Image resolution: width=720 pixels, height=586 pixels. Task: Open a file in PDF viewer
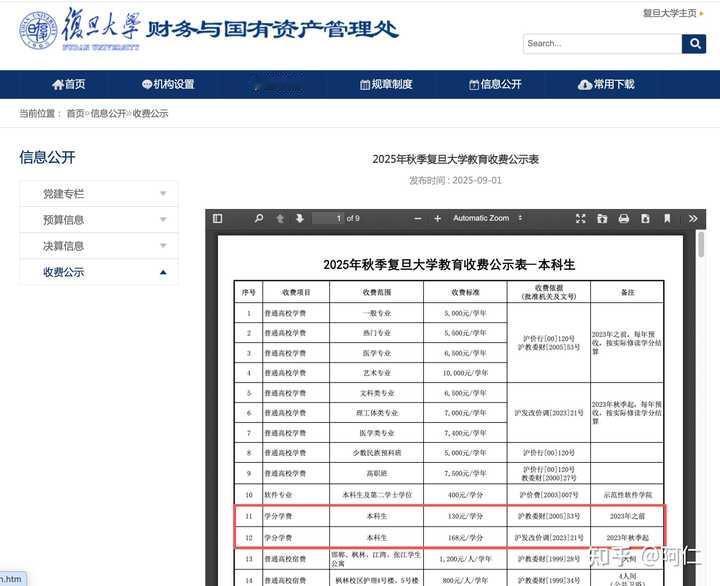tap(602, 219)
